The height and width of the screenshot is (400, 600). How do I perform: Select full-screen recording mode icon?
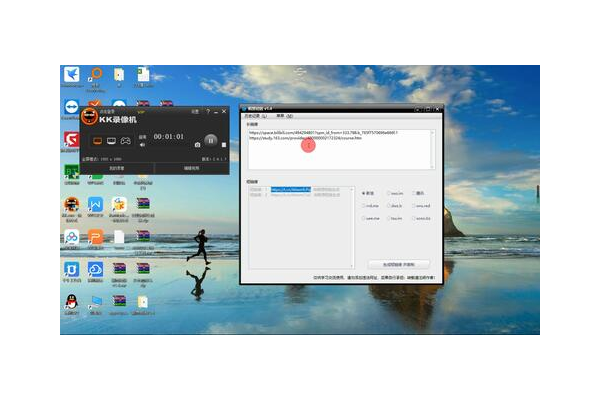click(x=98, y=141)
